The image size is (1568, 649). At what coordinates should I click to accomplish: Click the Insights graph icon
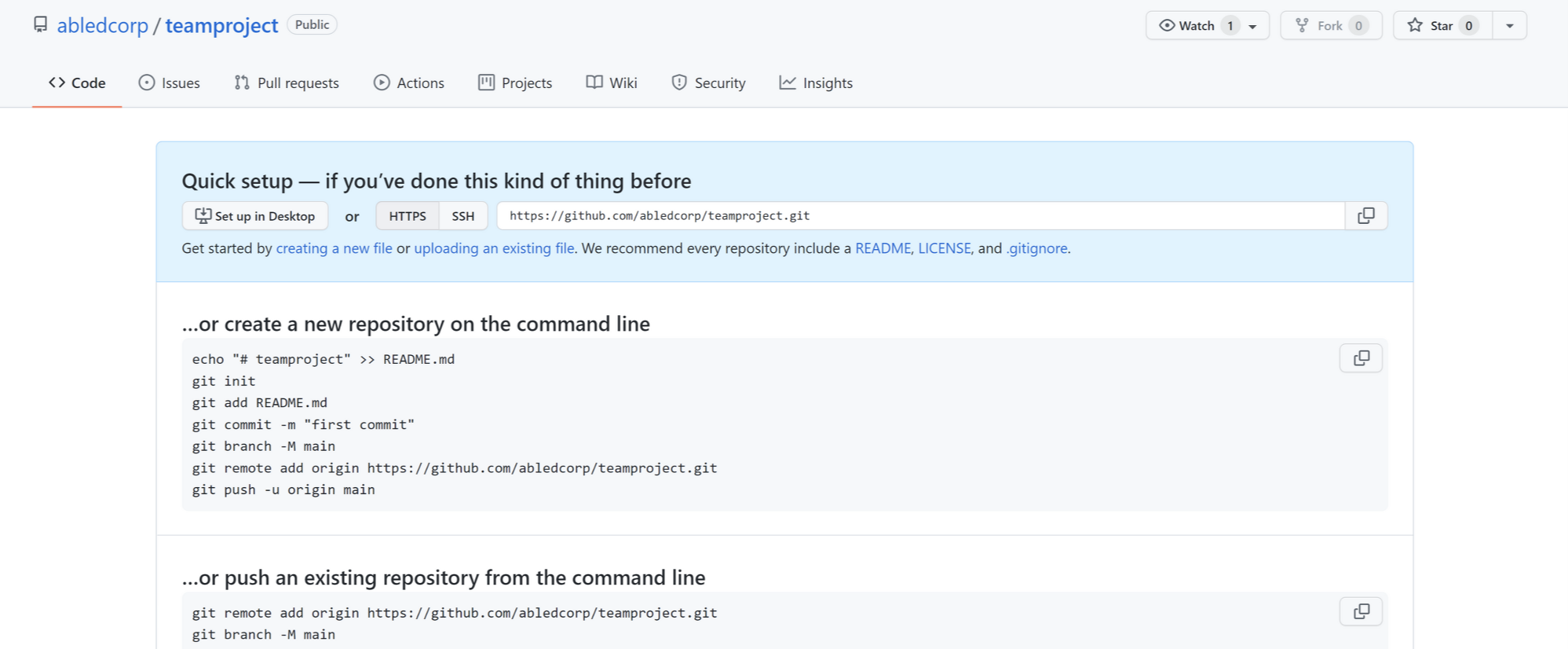[788, 82]
